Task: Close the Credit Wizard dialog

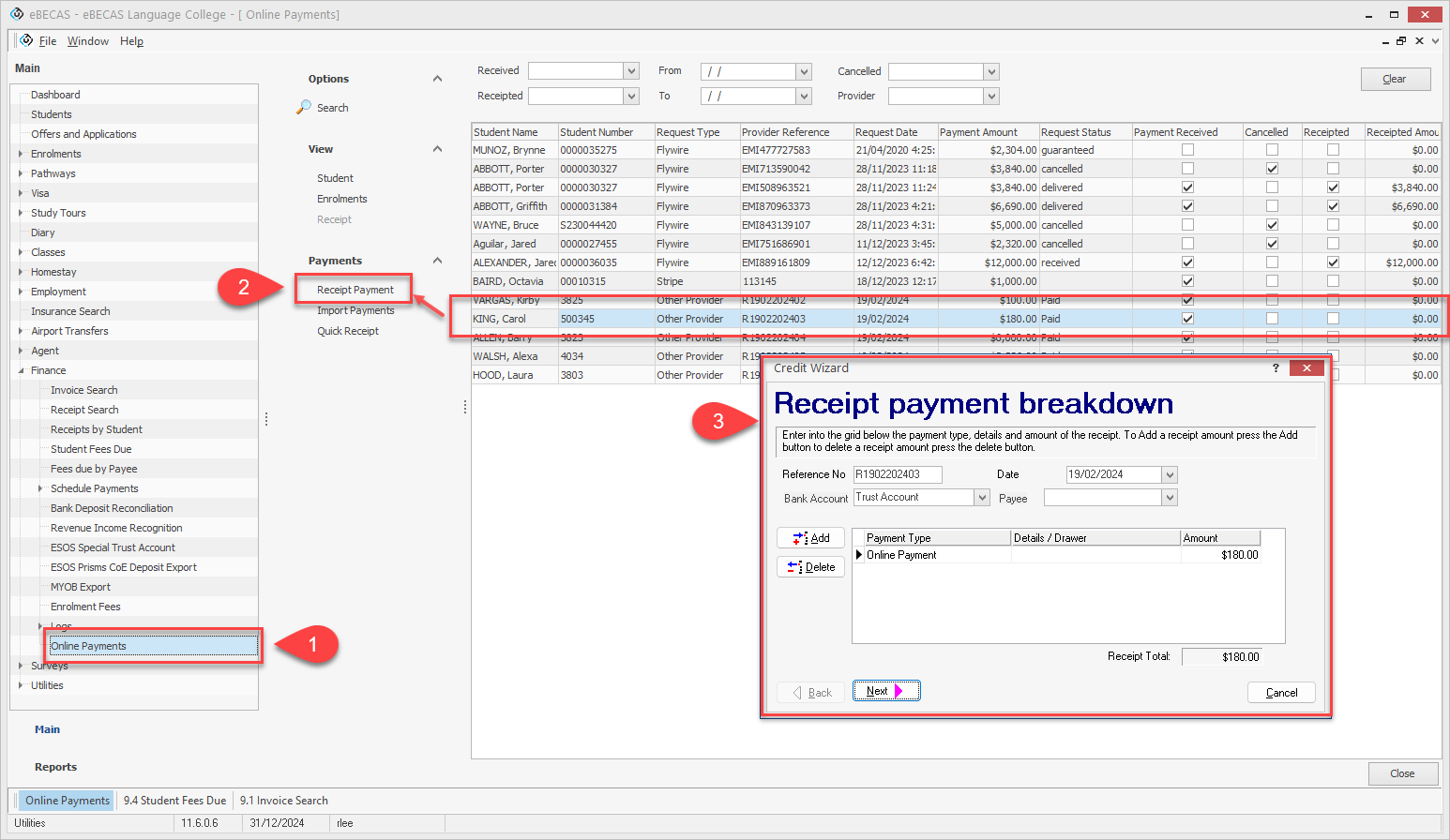Action: pyautogui.click(x=1307, y=368)
